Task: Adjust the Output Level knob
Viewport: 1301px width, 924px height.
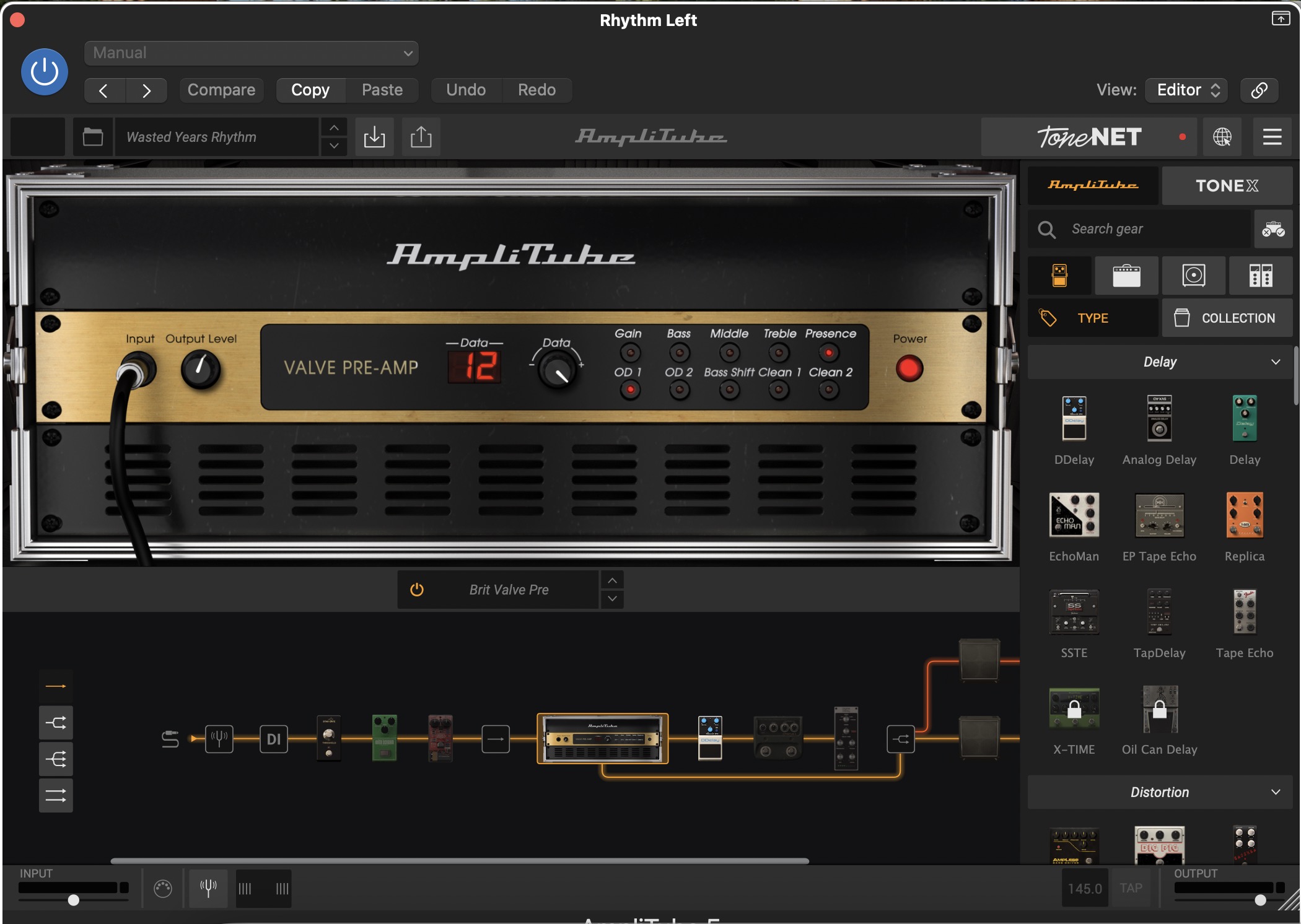Action: click(200, 370)
